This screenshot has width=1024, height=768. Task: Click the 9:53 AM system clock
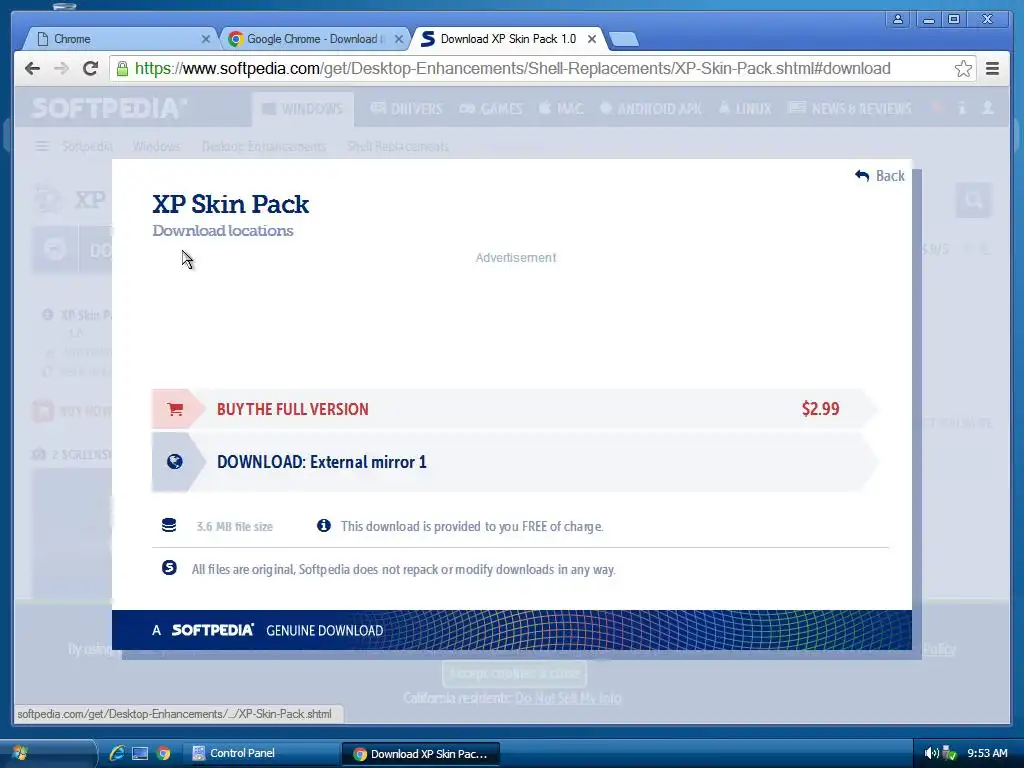tap(987, 753)
